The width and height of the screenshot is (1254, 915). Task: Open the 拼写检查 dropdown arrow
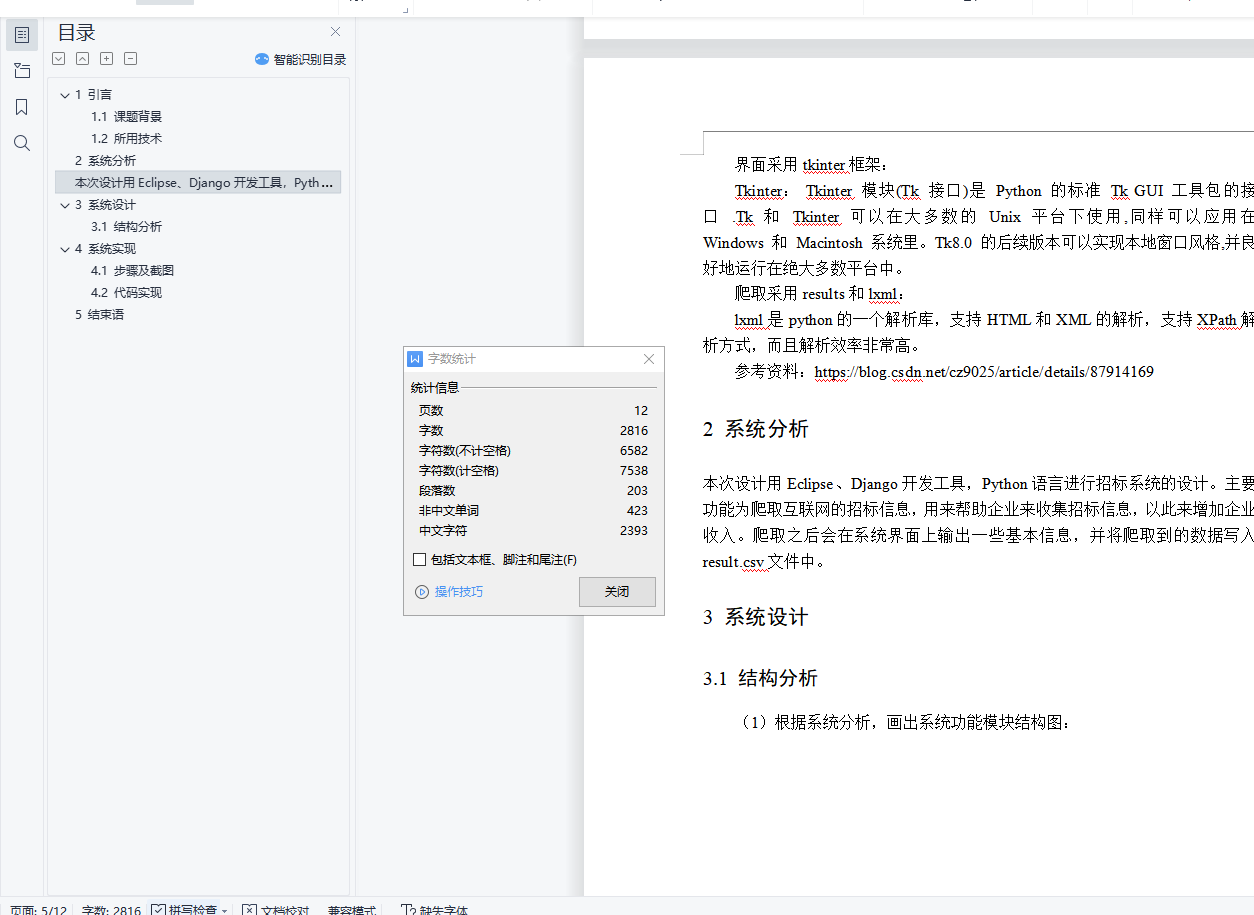(x=225, y=911)
